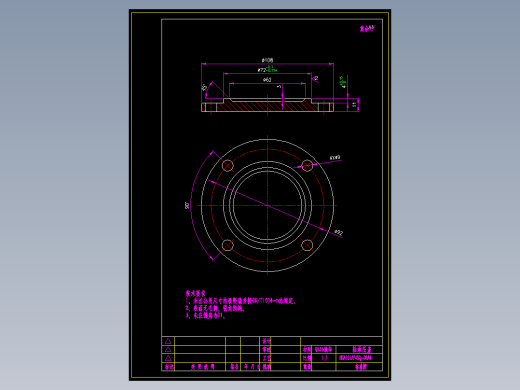The image size is (520, 390).
Task: Click the ø72 toleranced dimension text
Action: pos(267,69)
